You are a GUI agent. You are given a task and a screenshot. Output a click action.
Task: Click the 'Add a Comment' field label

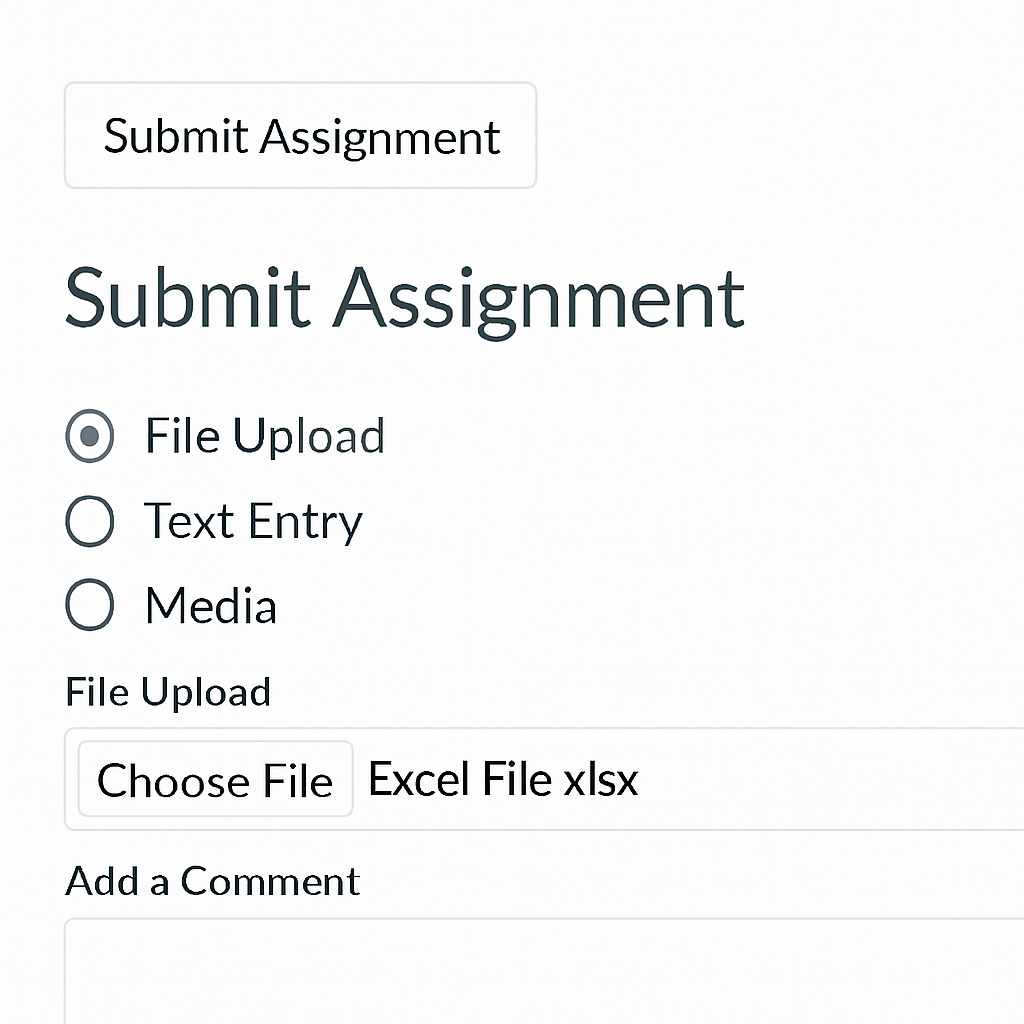212,881
